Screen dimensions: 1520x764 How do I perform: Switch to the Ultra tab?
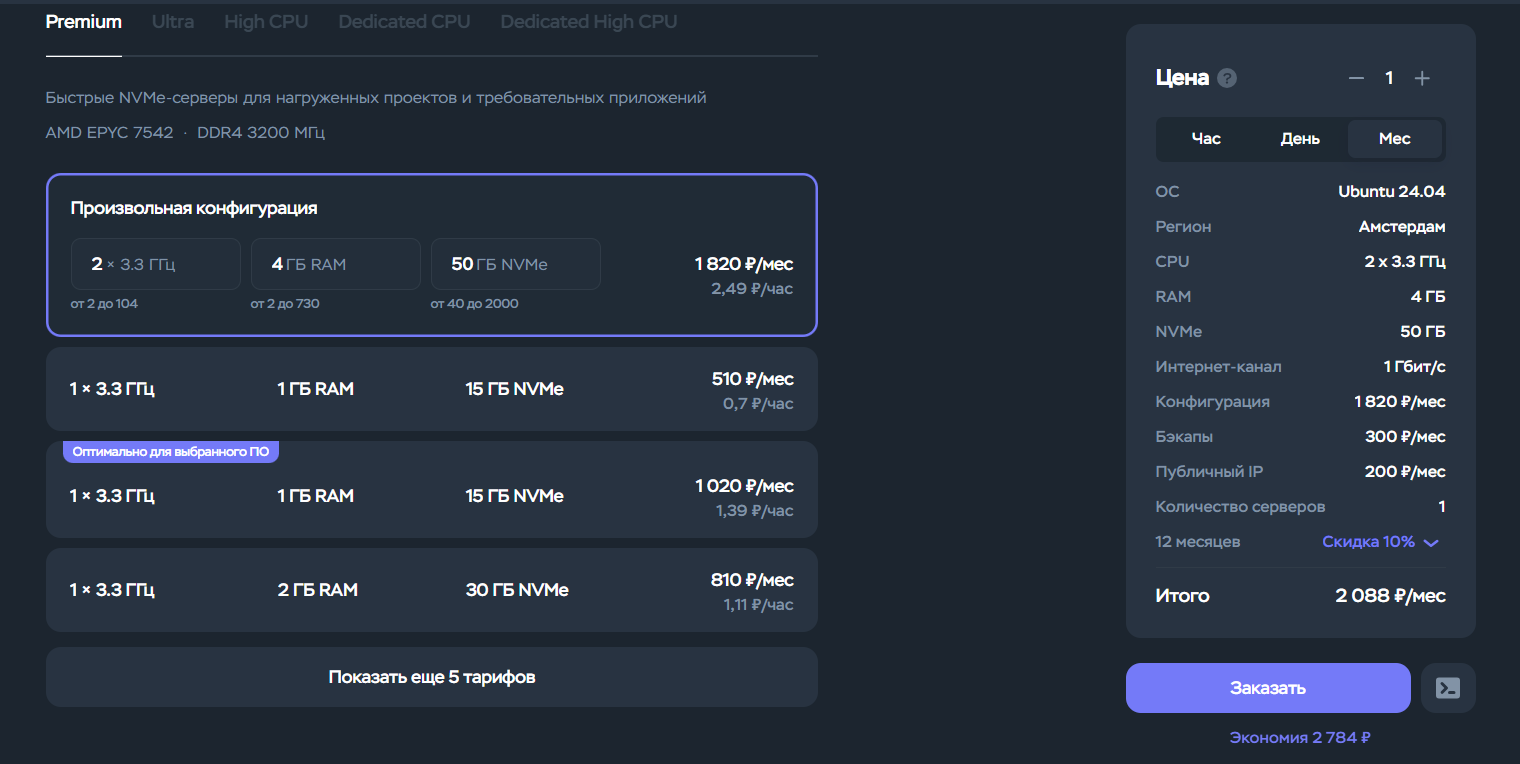pyautogui.click(x=173, y=22)
